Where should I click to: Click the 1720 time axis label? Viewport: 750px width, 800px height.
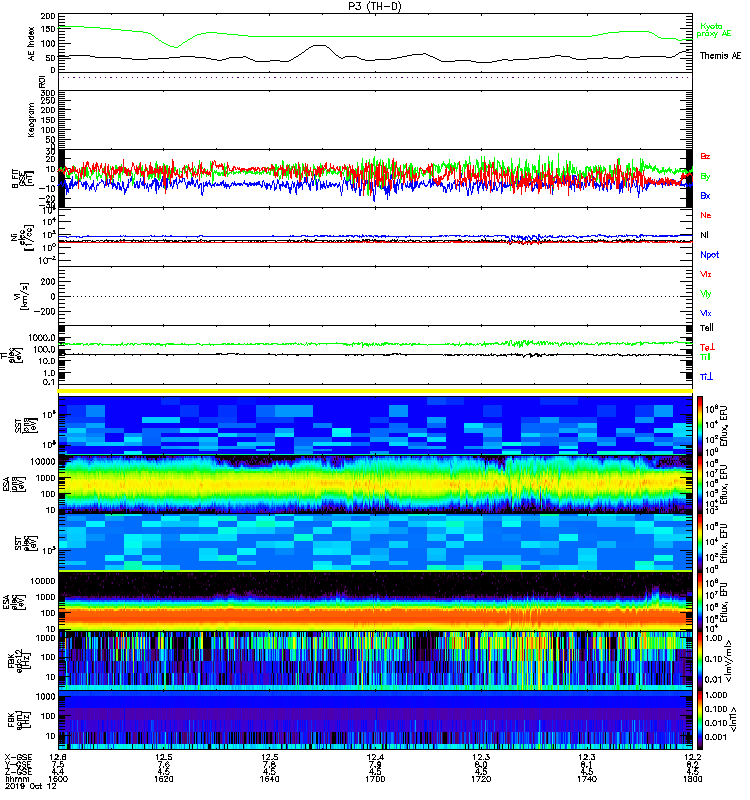(x=481, y=779)
